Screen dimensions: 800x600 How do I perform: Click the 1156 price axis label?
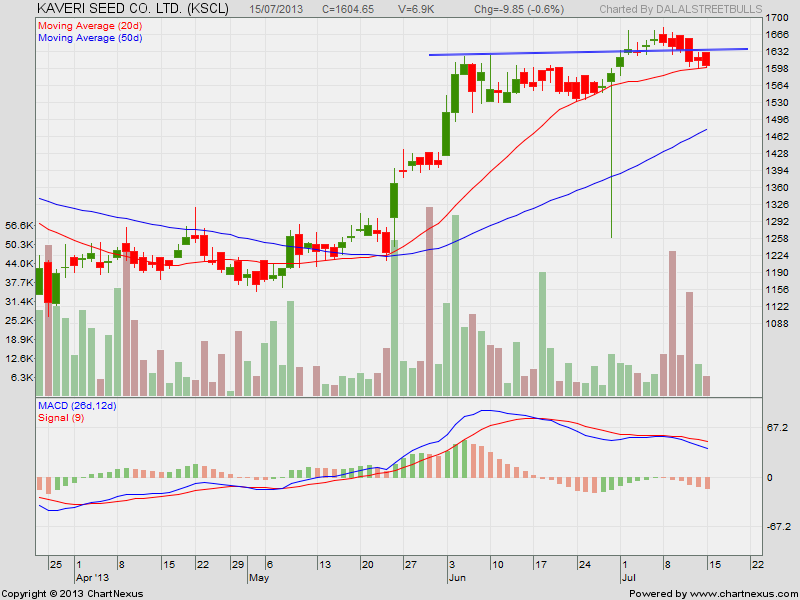click(x=777, y=289)
